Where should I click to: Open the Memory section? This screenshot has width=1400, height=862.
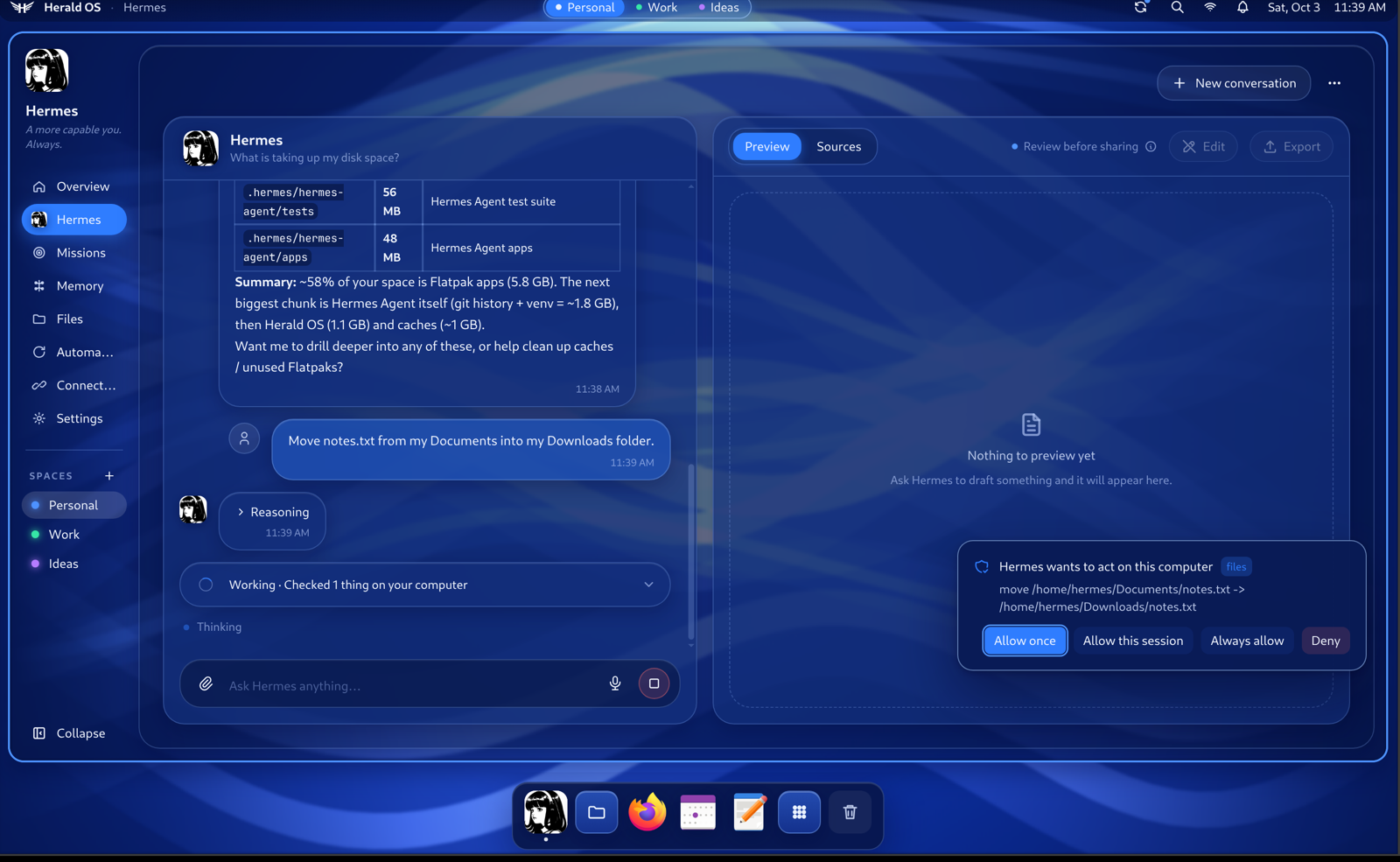click(73, 286)
